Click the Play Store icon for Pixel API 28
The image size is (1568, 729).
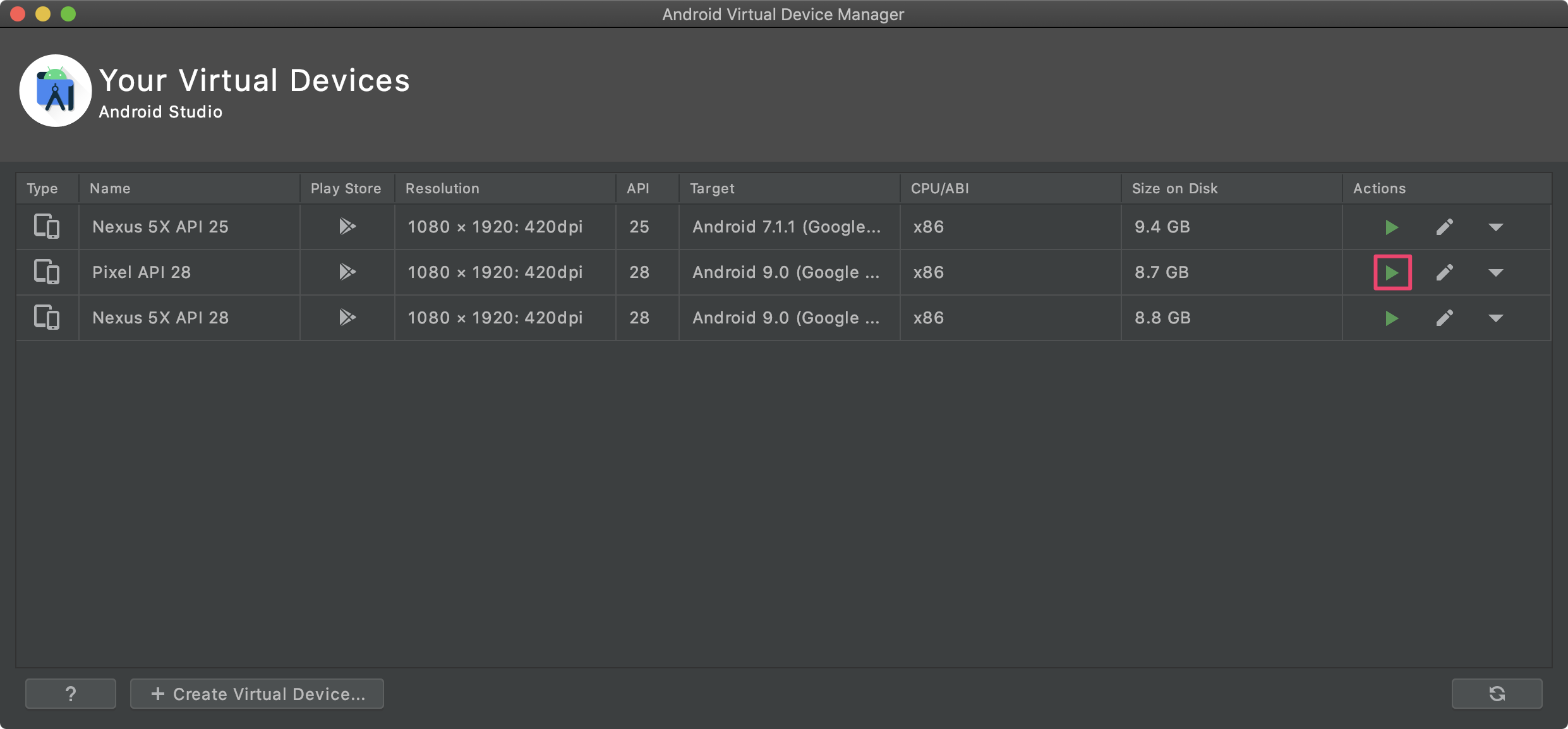point(347,272)
